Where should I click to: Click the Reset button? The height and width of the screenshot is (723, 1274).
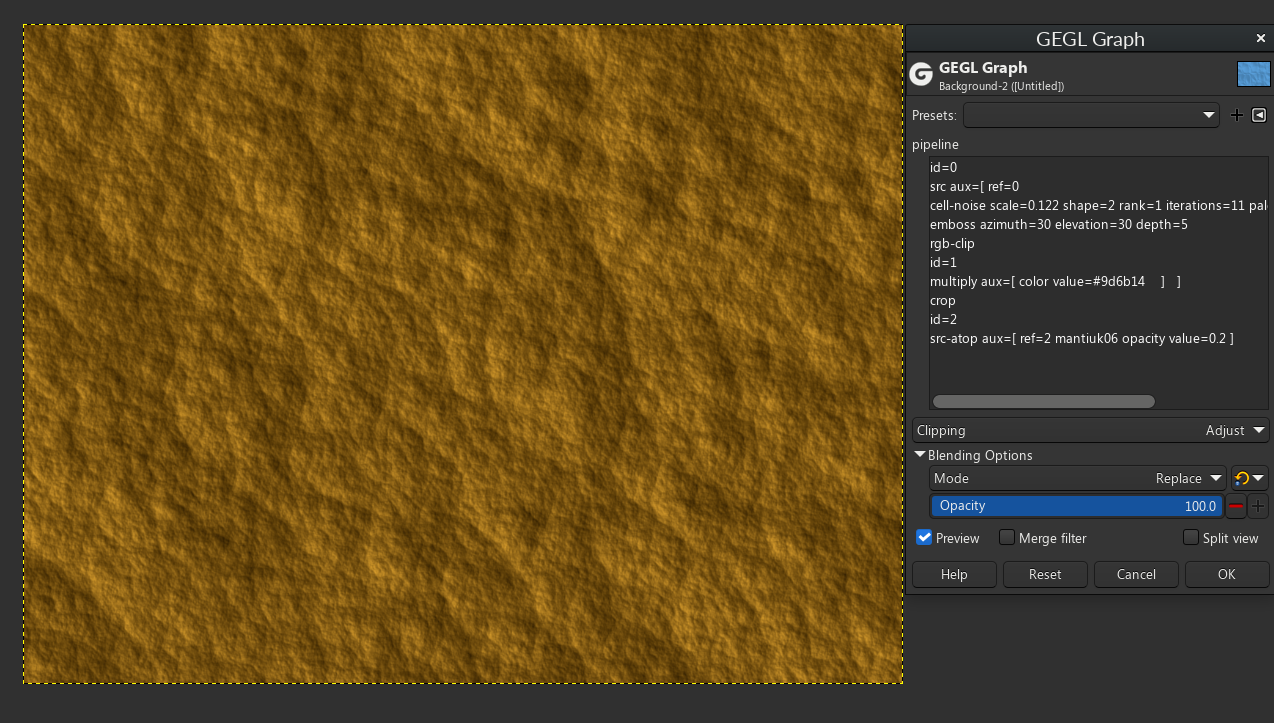coord(1045,574)
